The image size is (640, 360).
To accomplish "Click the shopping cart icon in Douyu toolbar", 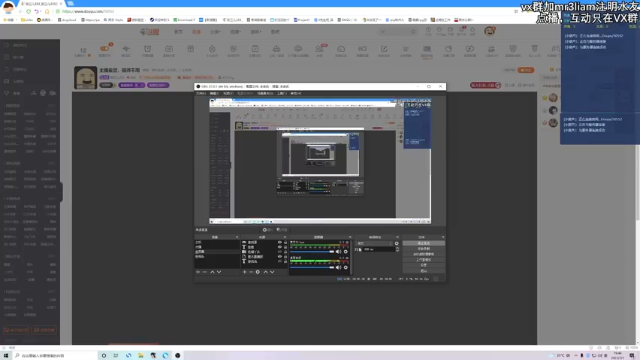I will pos(405,49).
